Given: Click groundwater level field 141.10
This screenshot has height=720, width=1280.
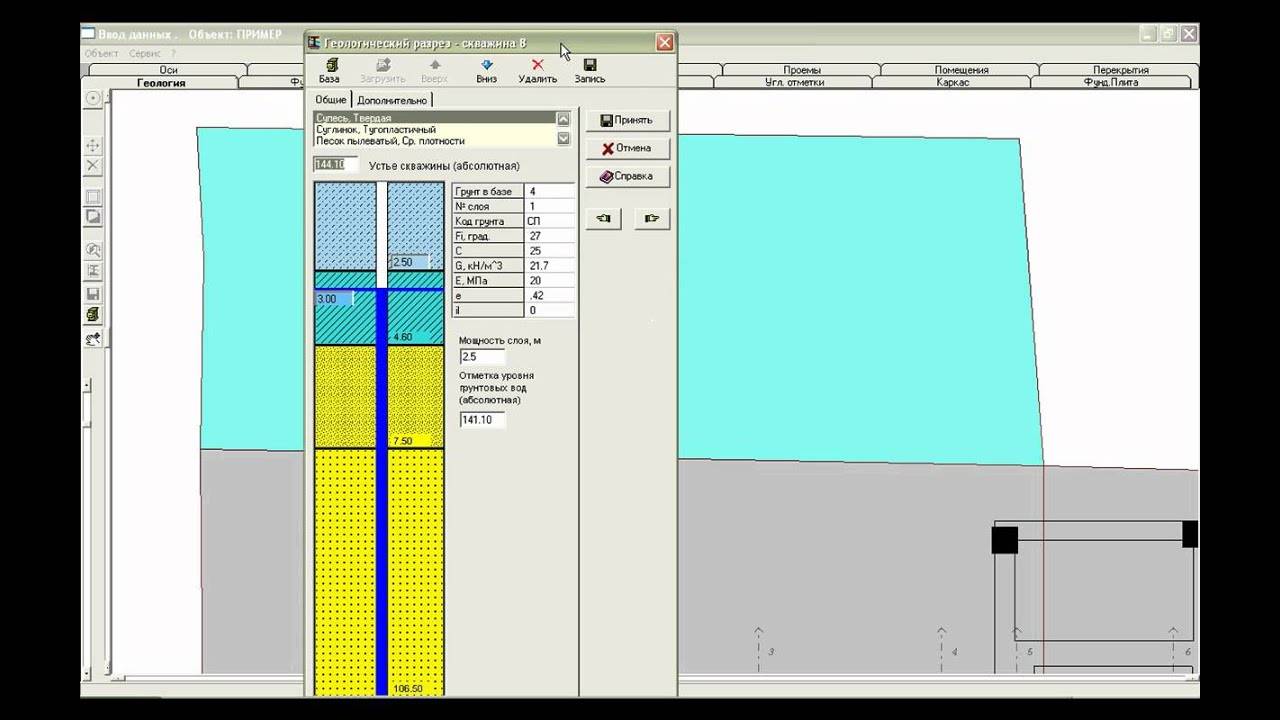Looking at the screenshot, I should click(x=482, y=420).
